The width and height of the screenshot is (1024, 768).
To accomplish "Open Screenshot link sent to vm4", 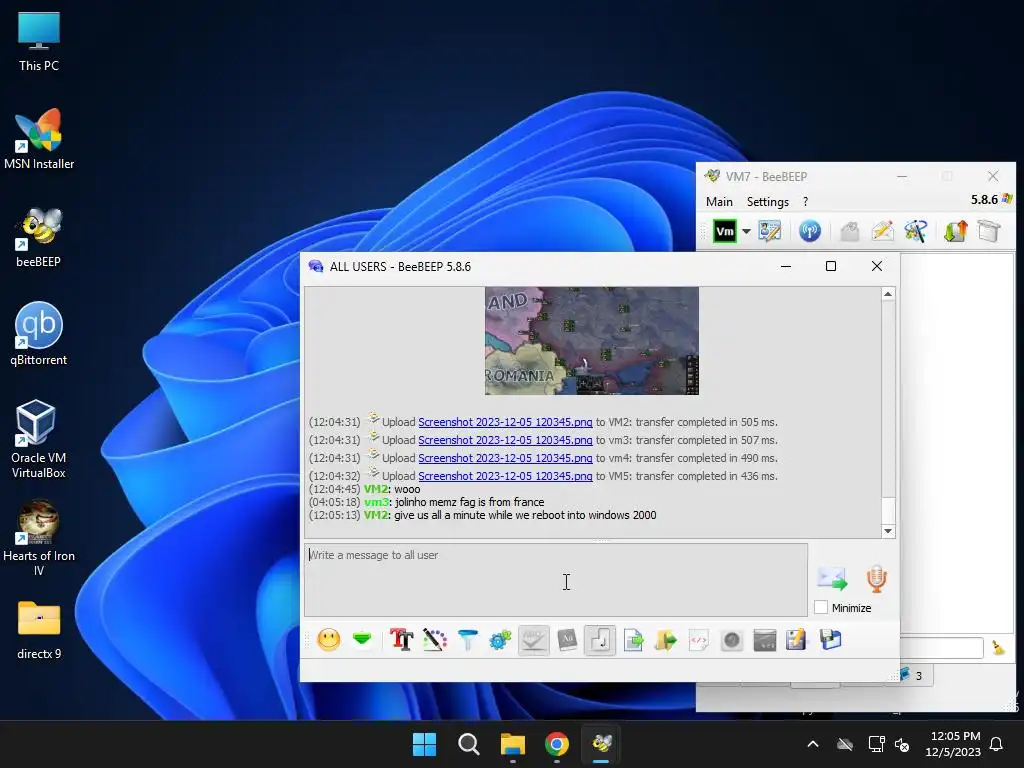I will point(505,458).
